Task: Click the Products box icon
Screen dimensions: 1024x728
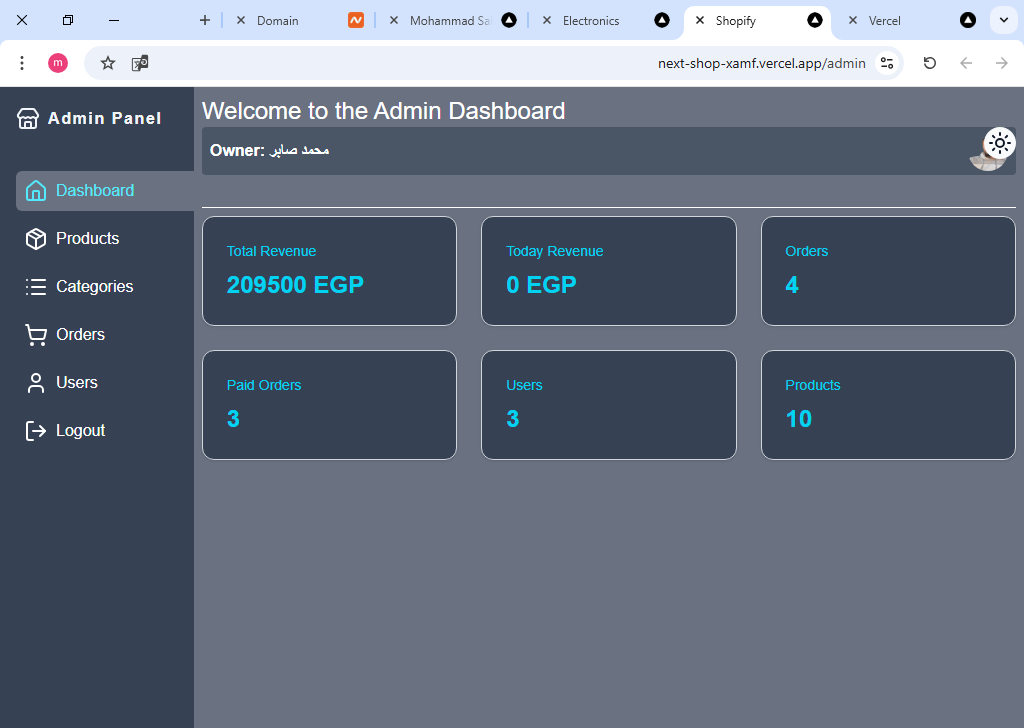Action: (x=36, y=239)
